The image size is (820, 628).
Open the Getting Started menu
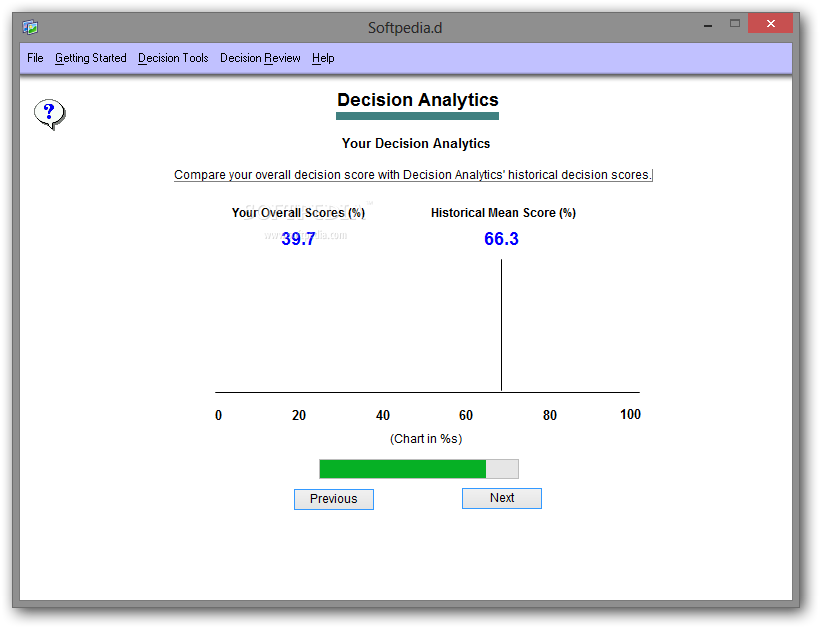click(90, 58)
